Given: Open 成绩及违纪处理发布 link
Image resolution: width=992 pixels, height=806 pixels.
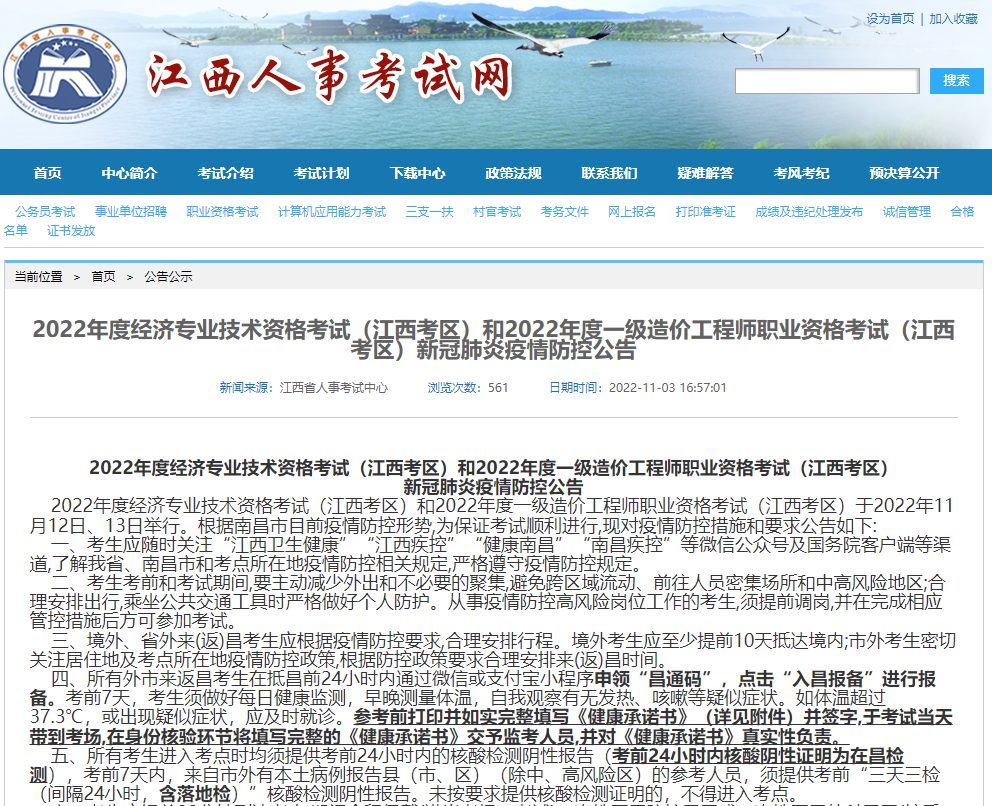Looking at the screenshot, I should click(809, 212).
